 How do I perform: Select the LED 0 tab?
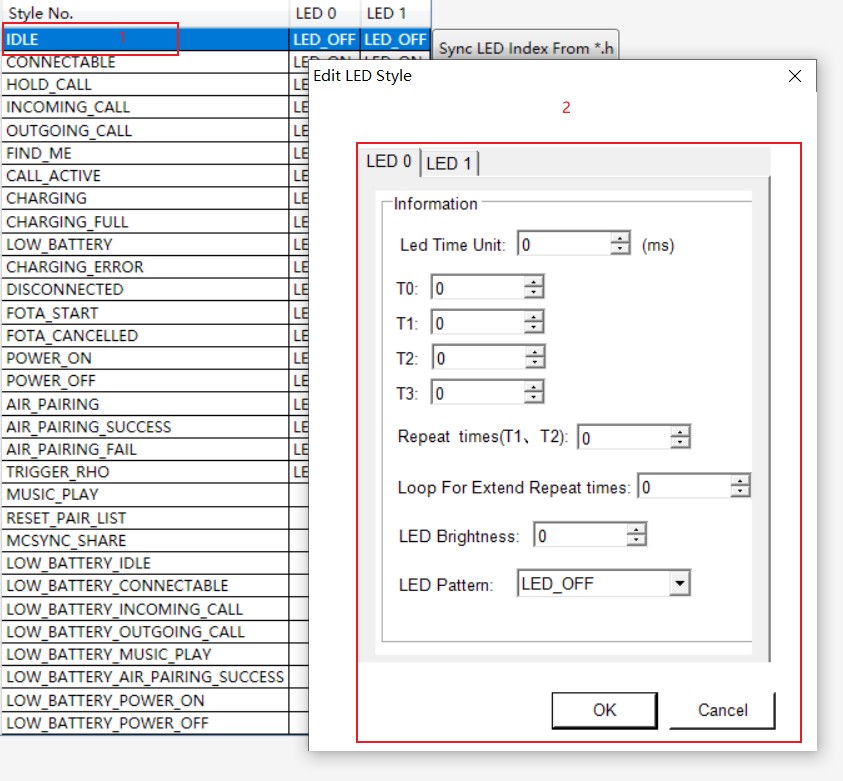[388, 161]
